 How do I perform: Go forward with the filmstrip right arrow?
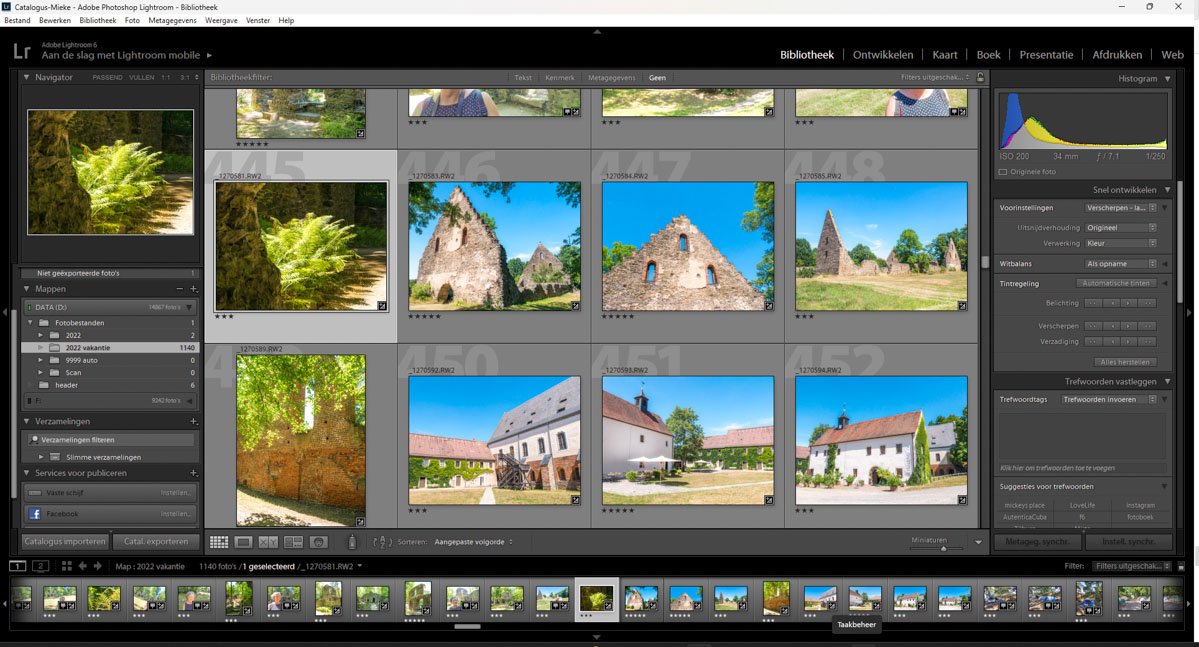coord(97,566)
